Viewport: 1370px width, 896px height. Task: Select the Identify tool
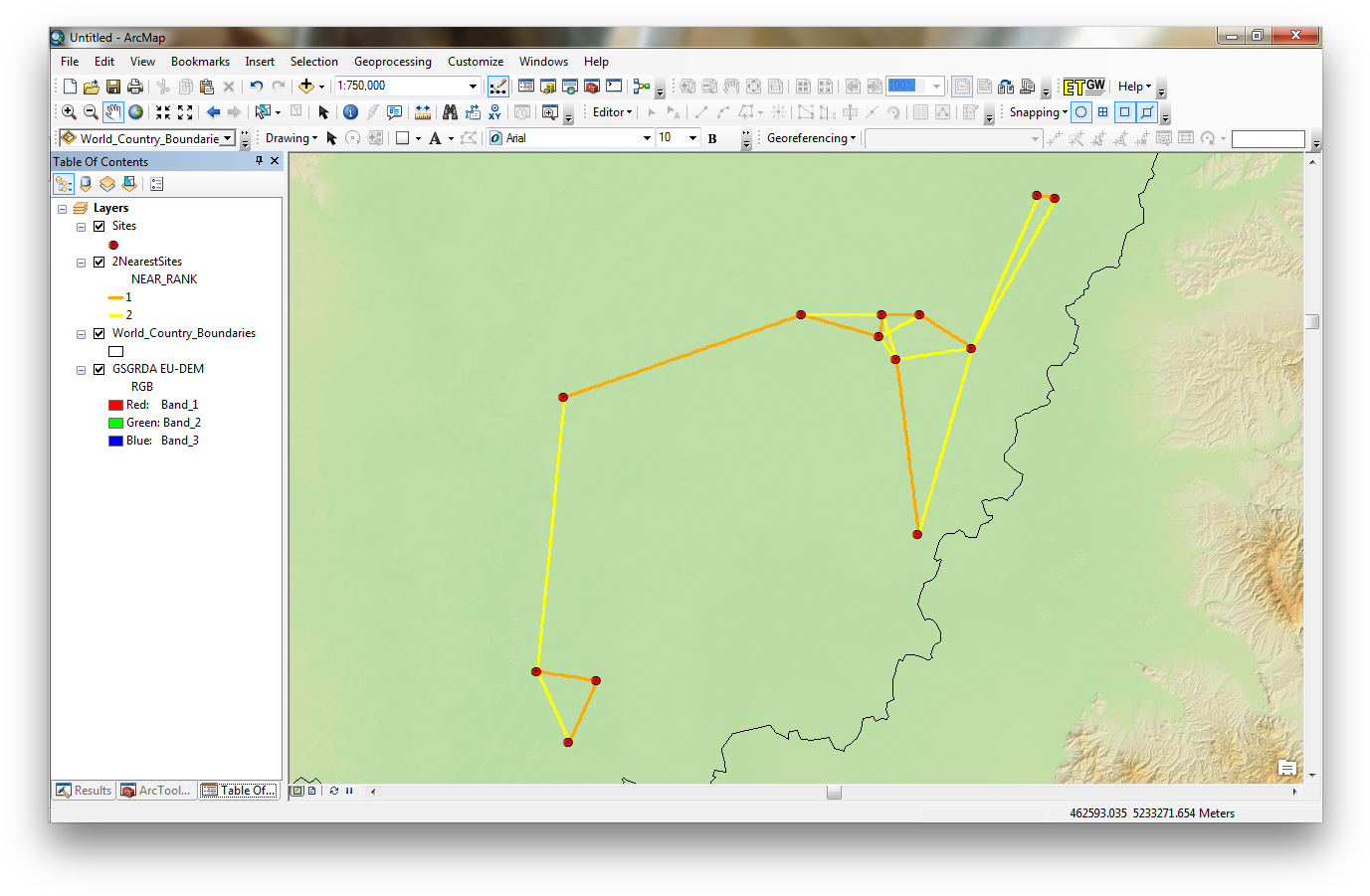(x=350, y=111)
